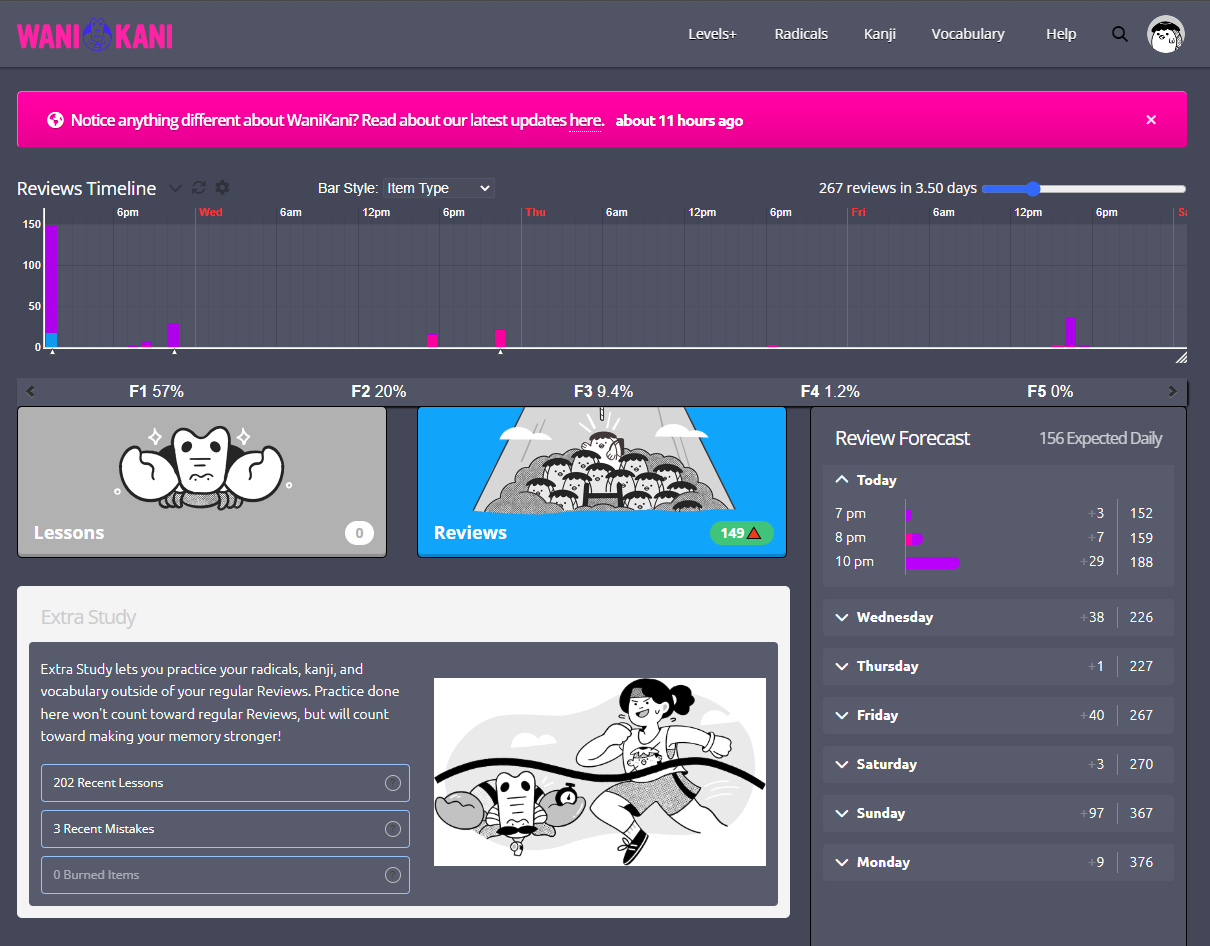
Task: Refresh the Reviews Timeline
Action: [x=199, y=188]
